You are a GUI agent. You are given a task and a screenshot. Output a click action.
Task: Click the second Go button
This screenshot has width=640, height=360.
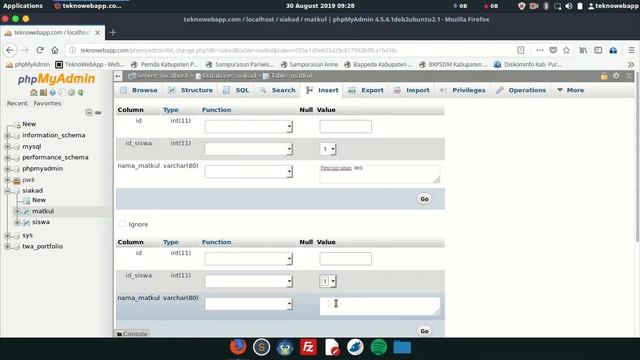click(x=424, y=331)
